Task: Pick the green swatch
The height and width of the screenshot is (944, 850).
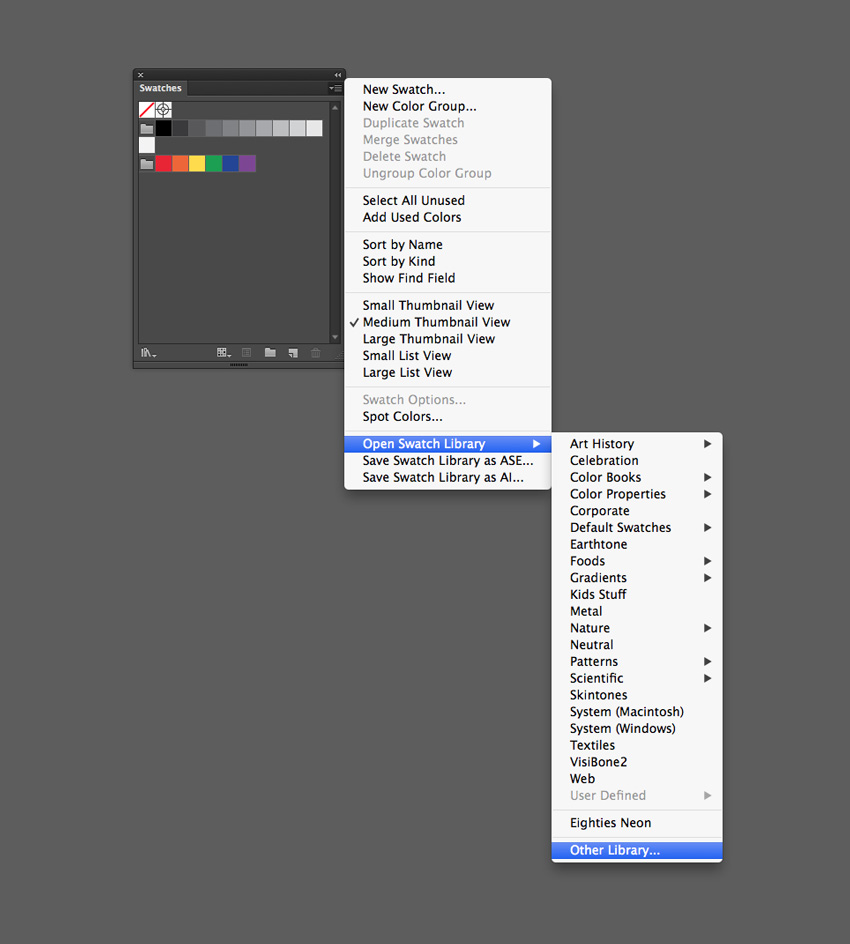Action: click(x=214, y=164)
